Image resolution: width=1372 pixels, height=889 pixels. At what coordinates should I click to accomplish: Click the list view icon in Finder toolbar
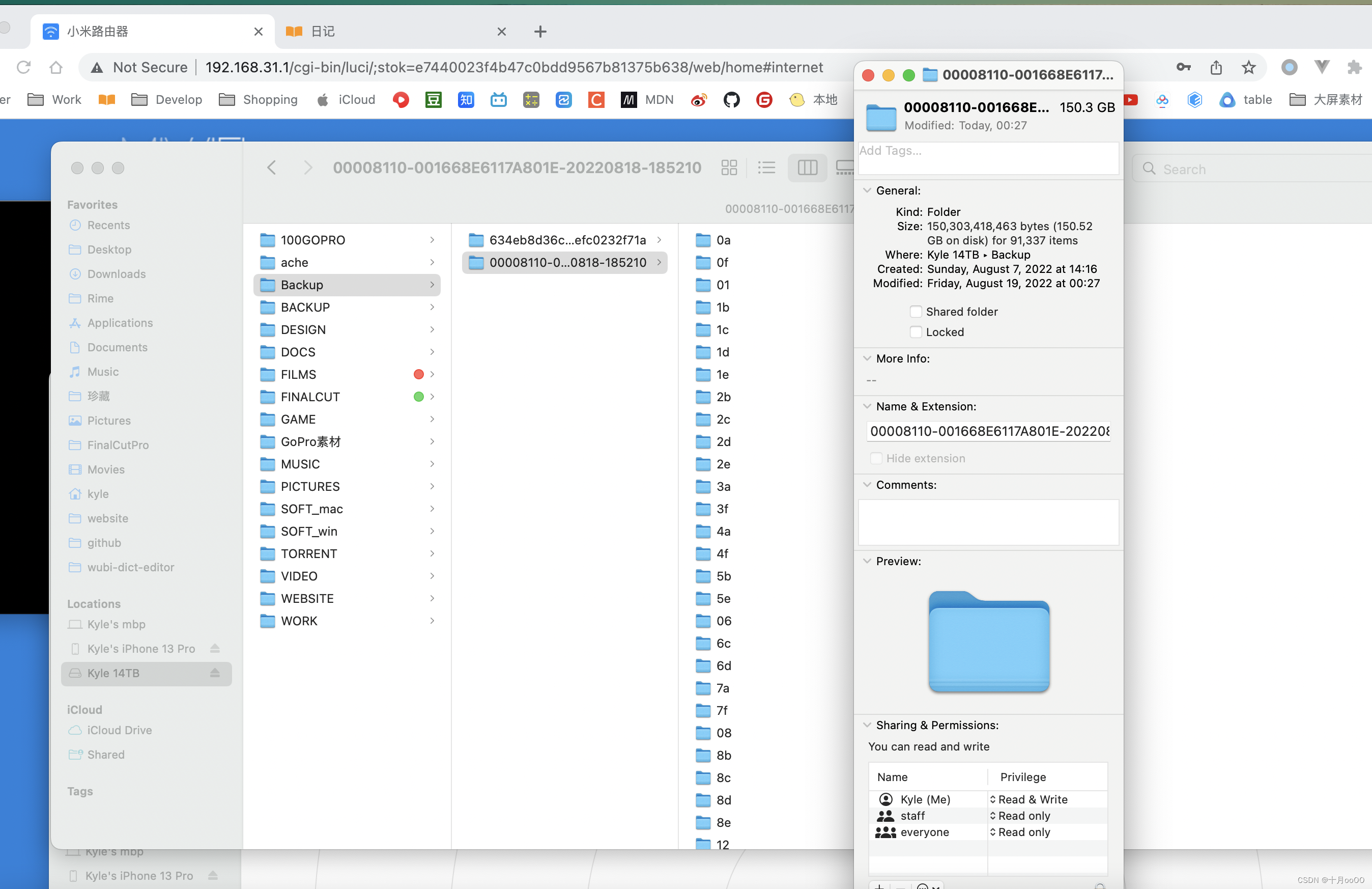pos(767,167)
